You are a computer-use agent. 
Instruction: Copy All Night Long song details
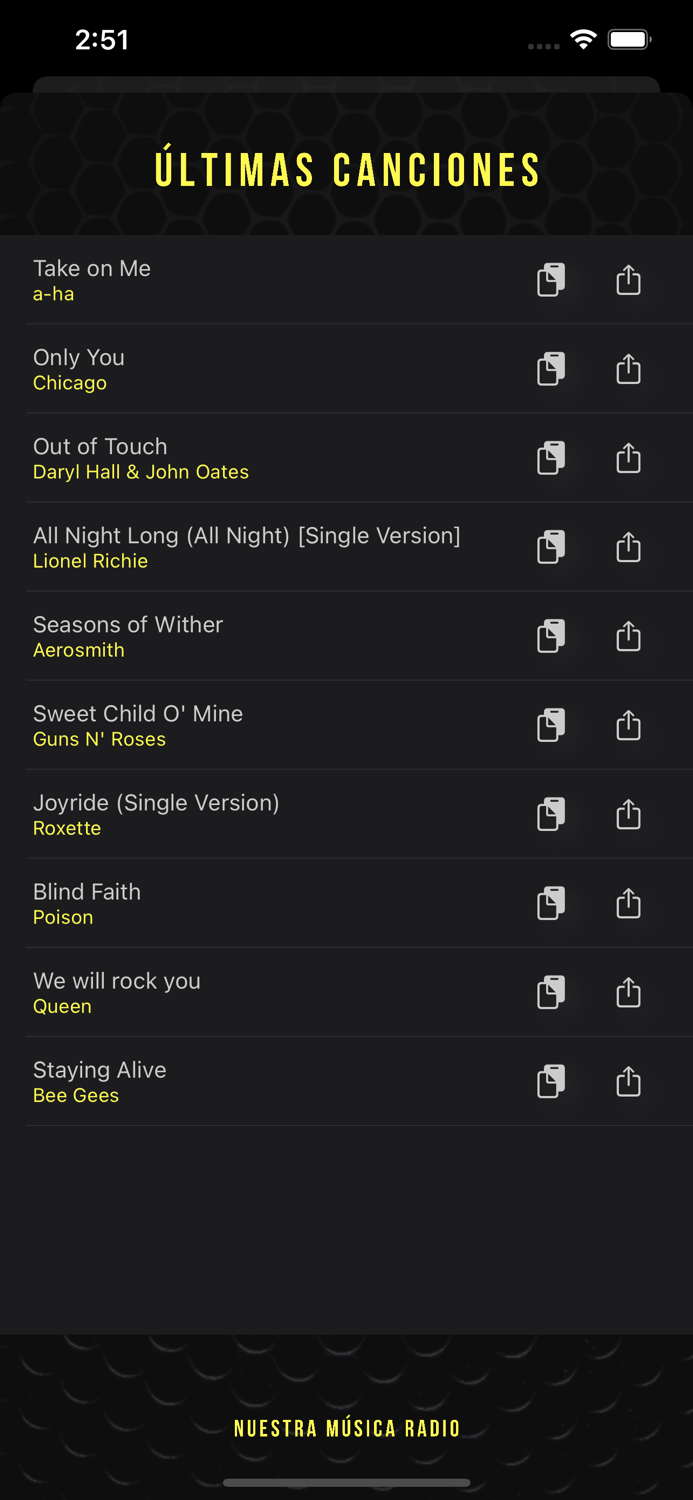coord(551,547)
